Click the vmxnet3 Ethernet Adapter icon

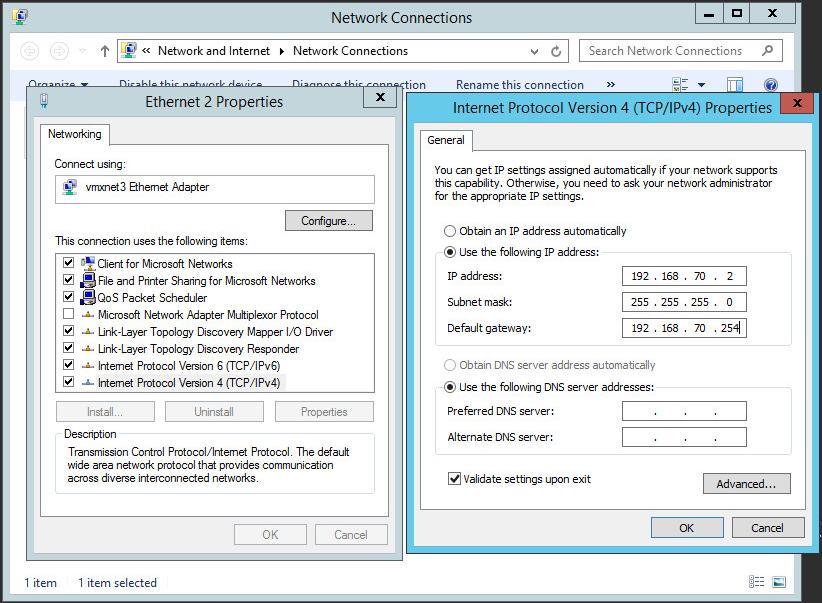click(x=67, y=189)
